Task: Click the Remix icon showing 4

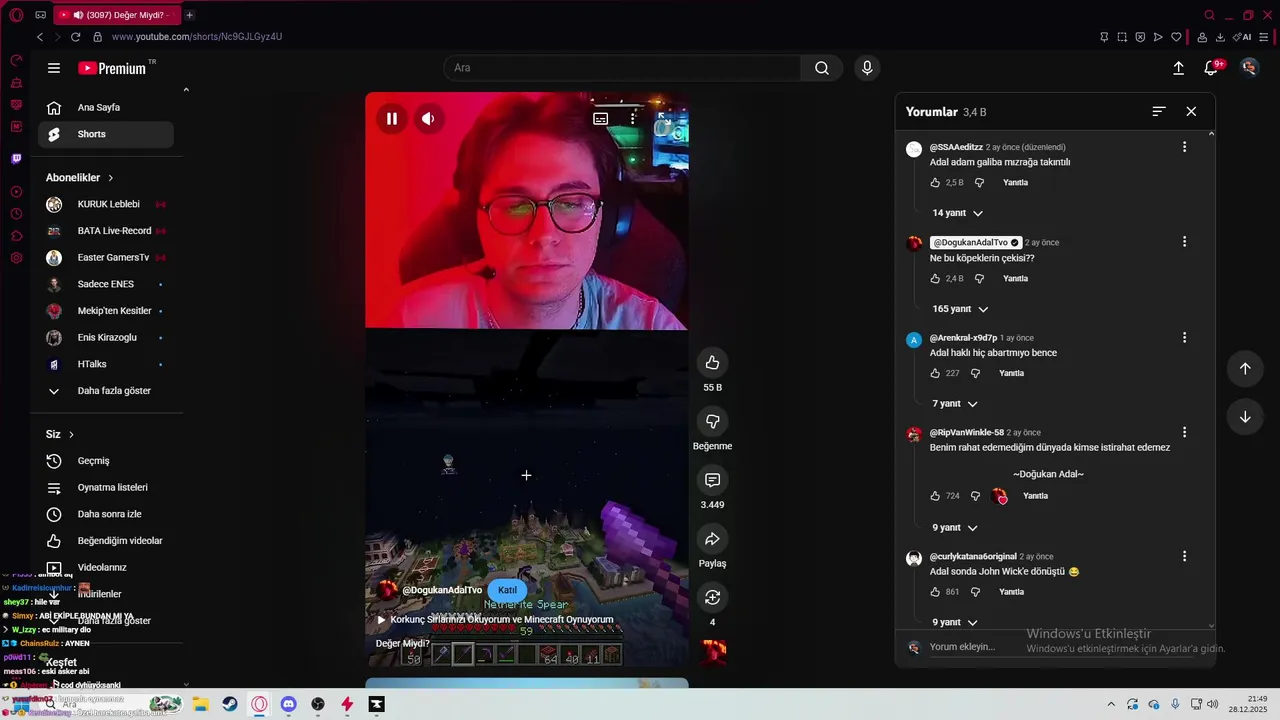Action: click(x=712, y=597)
